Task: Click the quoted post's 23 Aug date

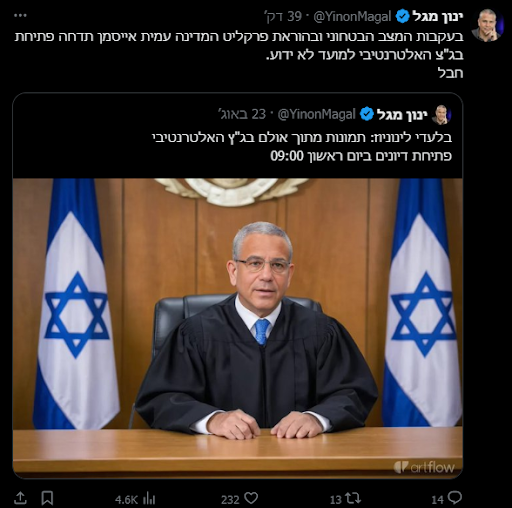Action: tap(242, 114)
